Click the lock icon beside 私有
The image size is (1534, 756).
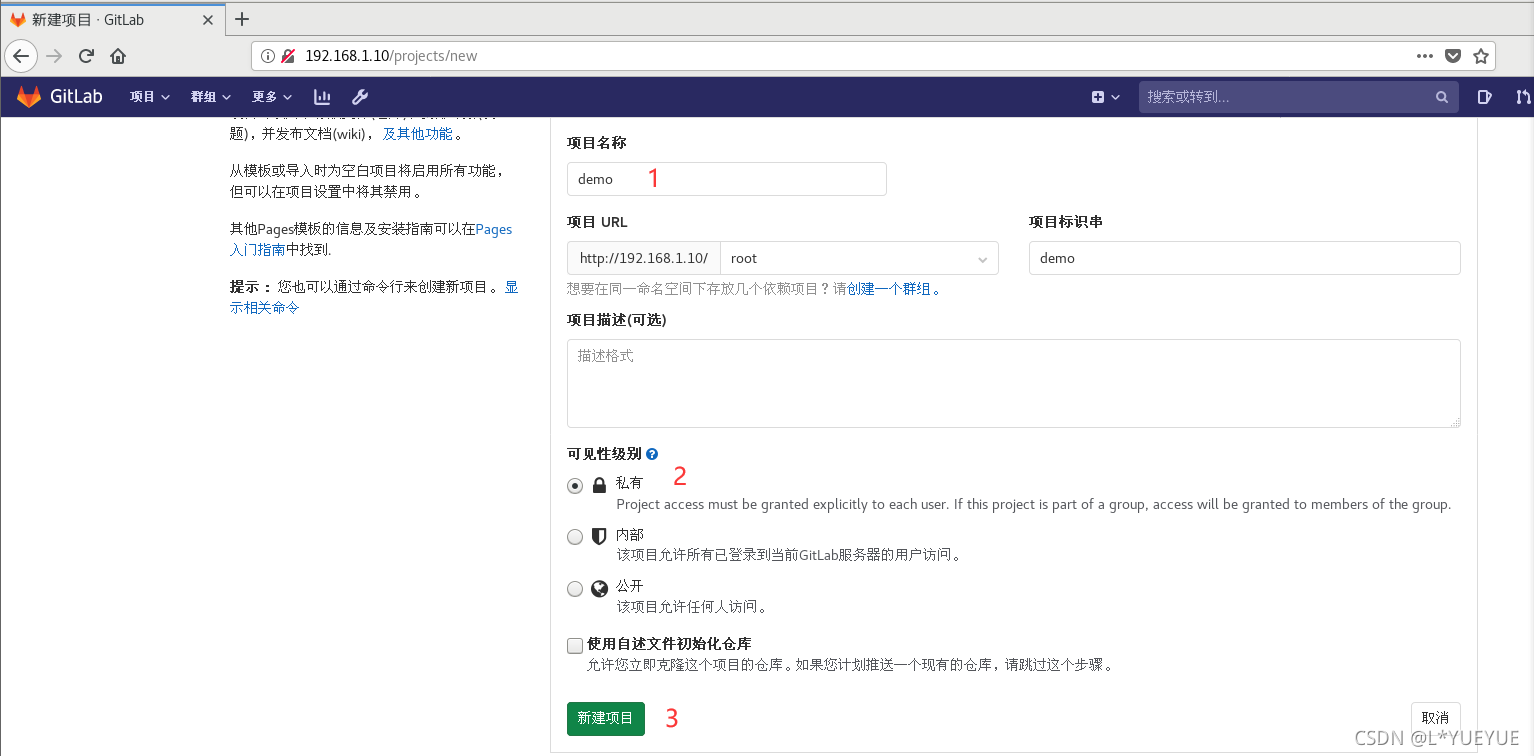pos(599,485)
